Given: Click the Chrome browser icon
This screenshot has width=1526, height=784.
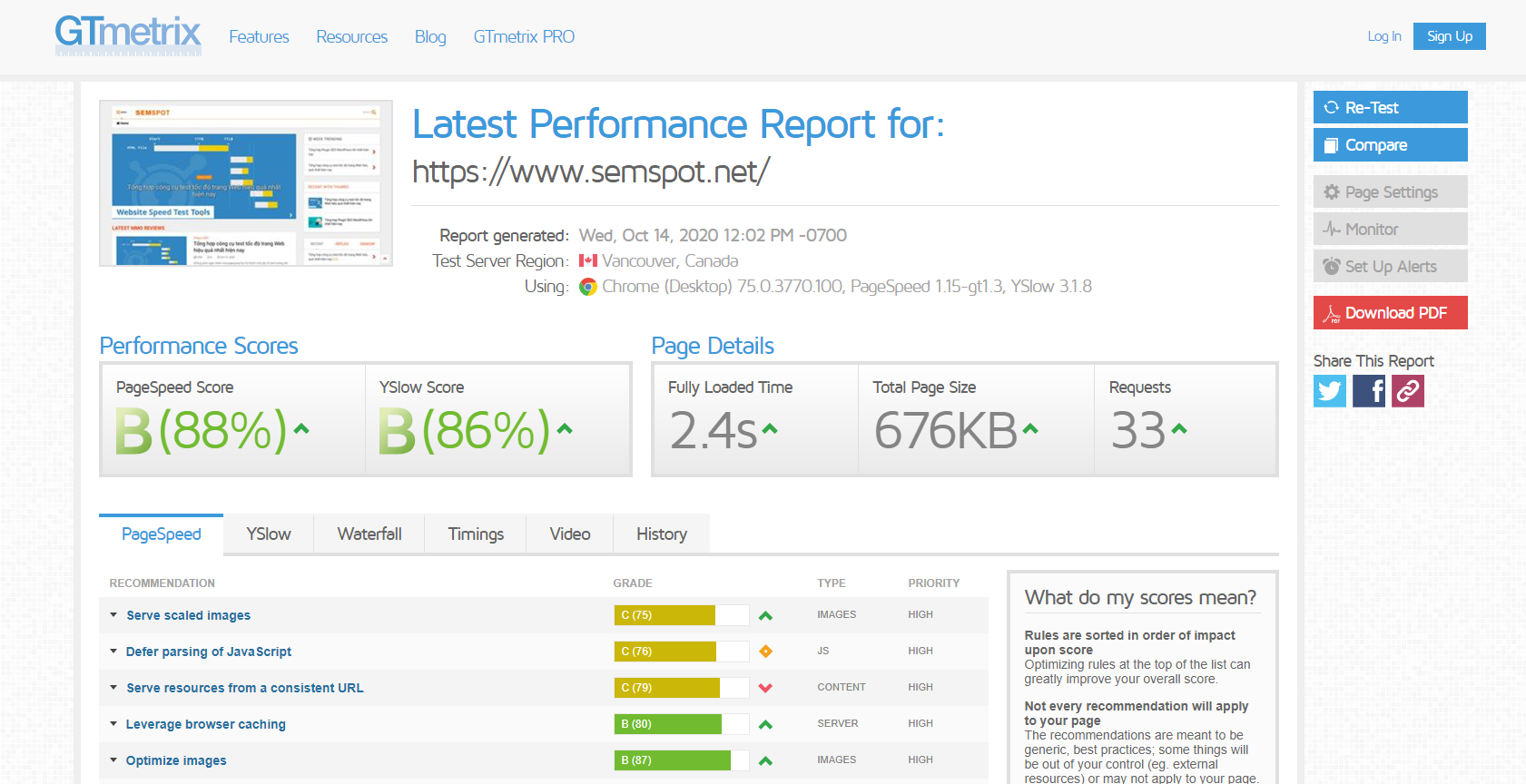Looking at the screenshot, I should (x=588, y=287).
